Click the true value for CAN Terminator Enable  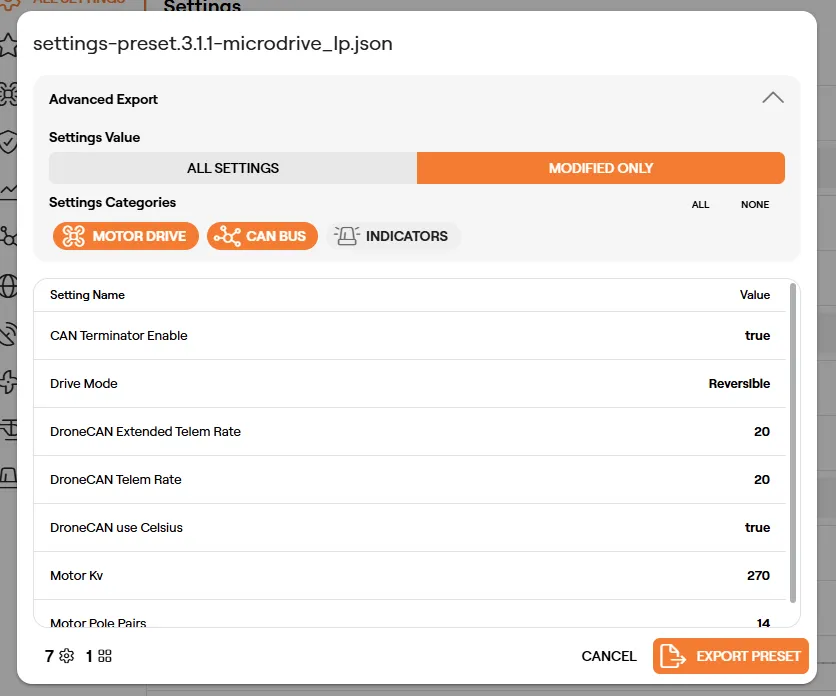point(757,335)
